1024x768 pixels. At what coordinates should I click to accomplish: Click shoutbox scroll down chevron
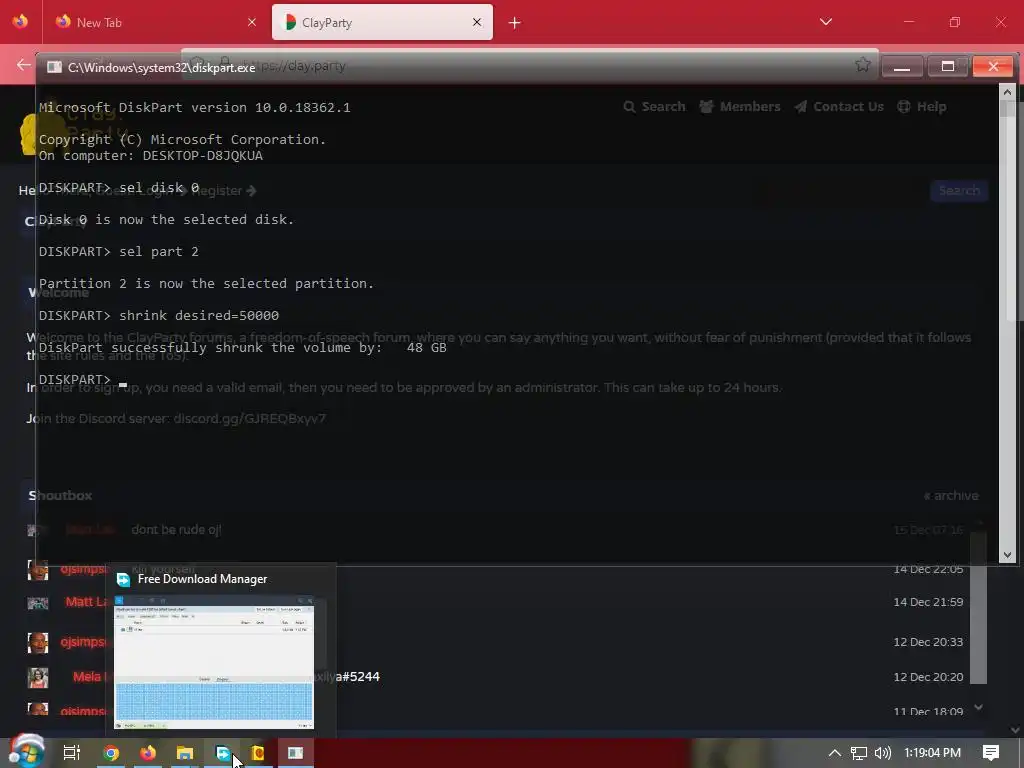coord(978,707)
